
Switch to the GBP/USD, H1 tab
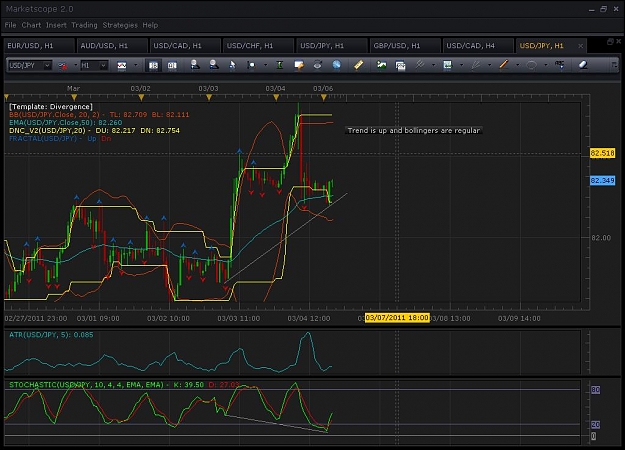405,46
